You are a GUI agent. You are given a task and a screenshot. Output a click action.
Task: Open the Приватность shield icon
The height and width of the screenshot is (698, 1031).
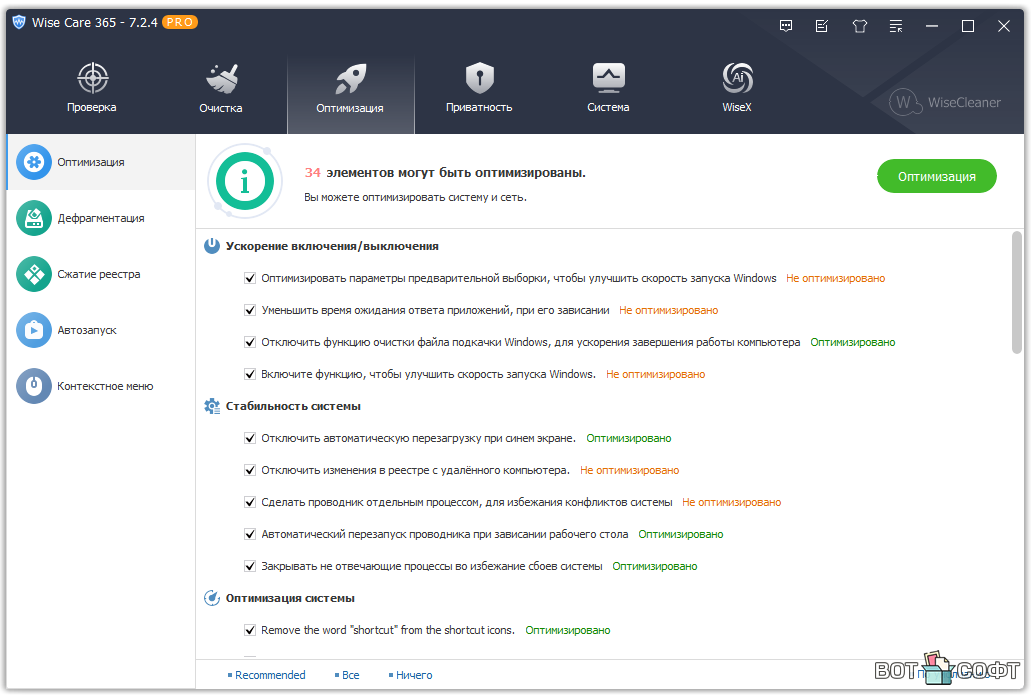479,78
